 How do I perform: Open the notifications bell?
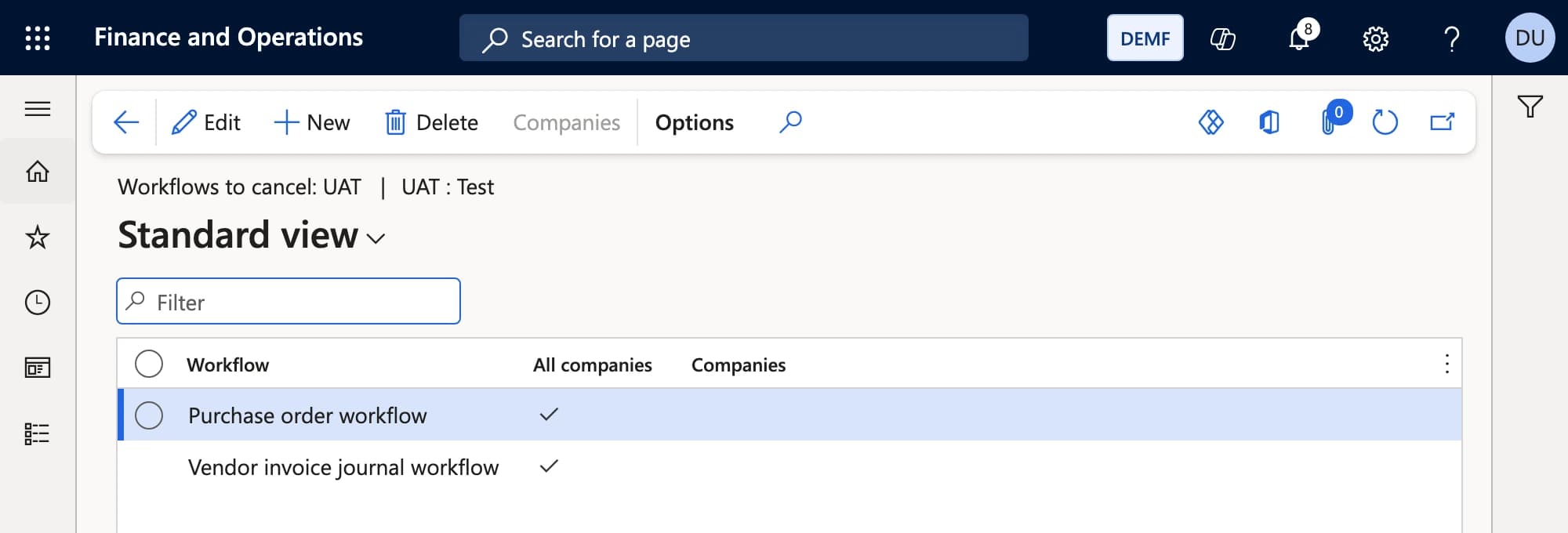1300,38
